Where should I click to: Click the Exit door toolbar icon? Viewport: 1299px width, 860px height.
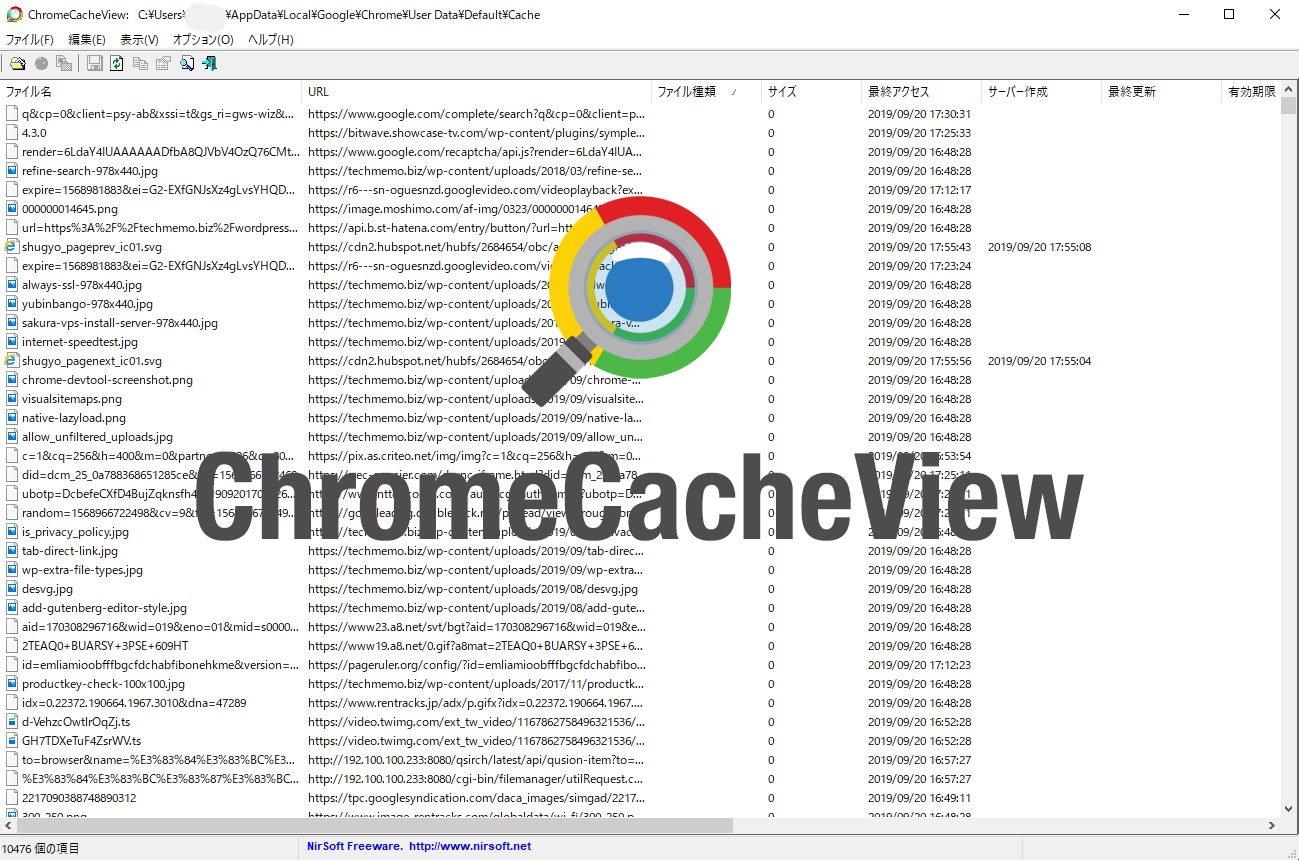point(209,64)
